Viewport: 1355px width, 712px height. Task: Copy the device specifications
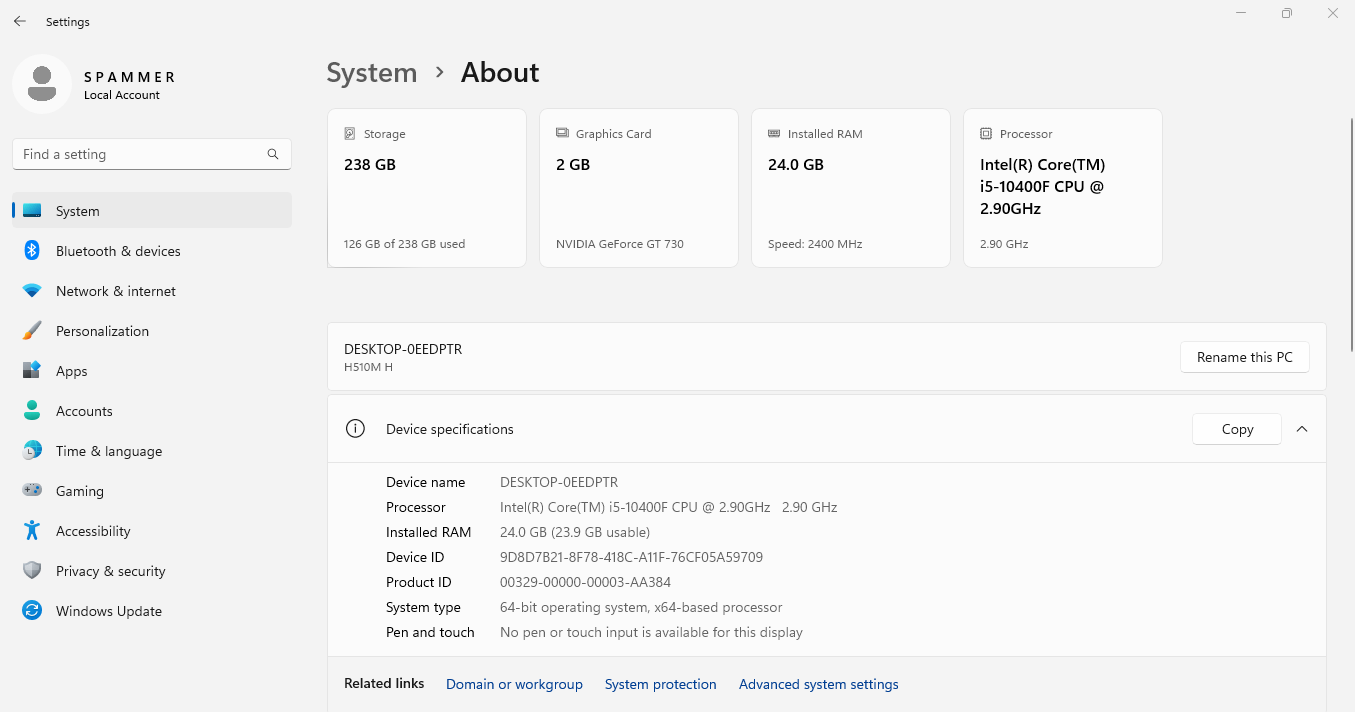[x=1237, y=429]
